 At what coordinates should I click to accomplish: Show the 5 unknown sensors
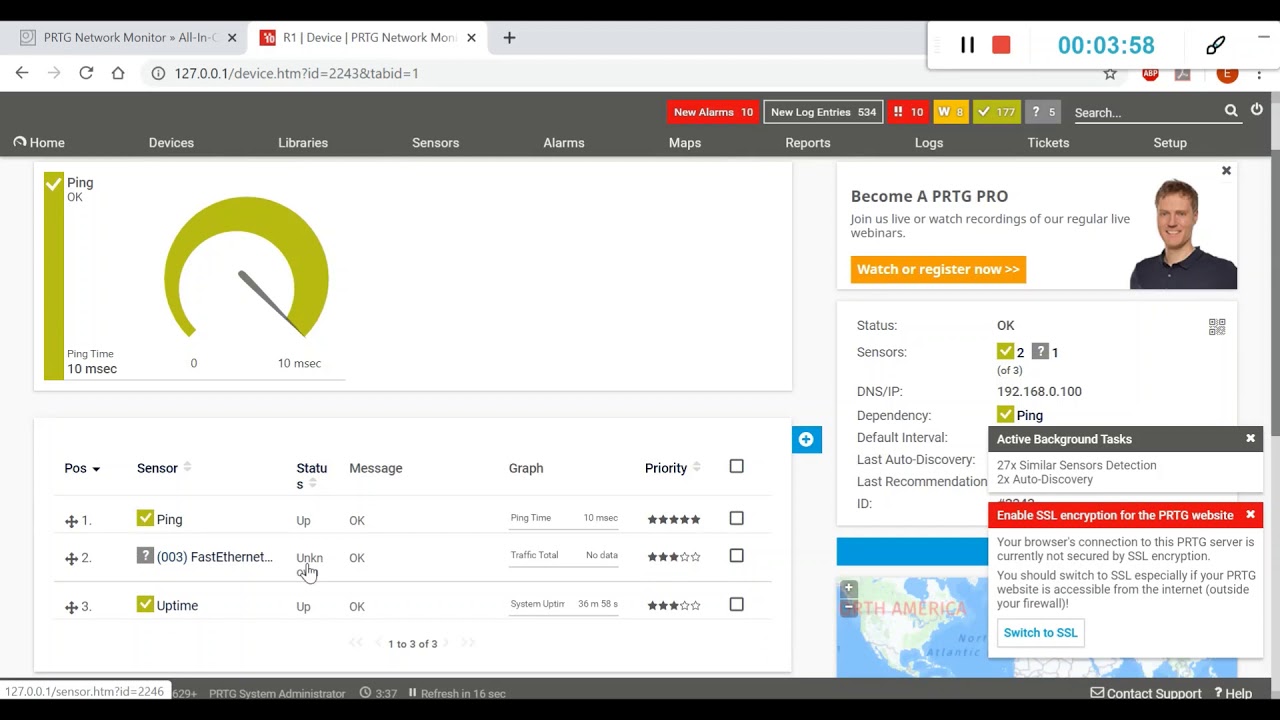coord(1043,112)
